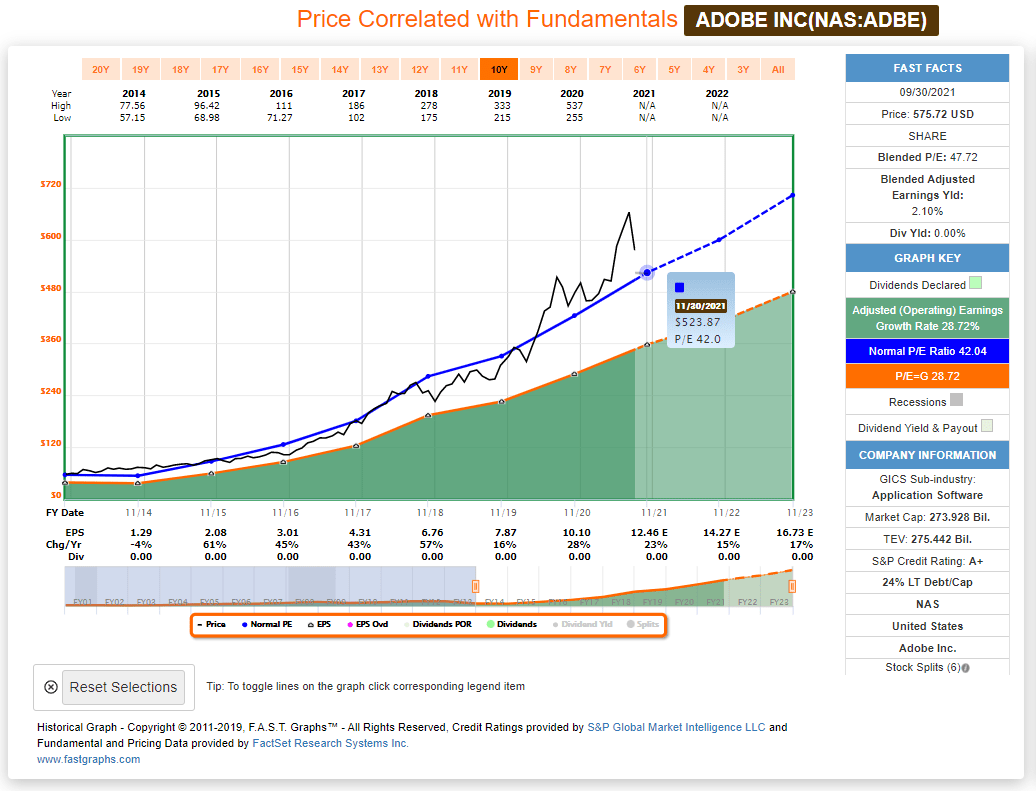Image resolution: width=1036 pixels, height=791 pixels.
Task: Show all years with the All tab
Action: pos(778,69)
